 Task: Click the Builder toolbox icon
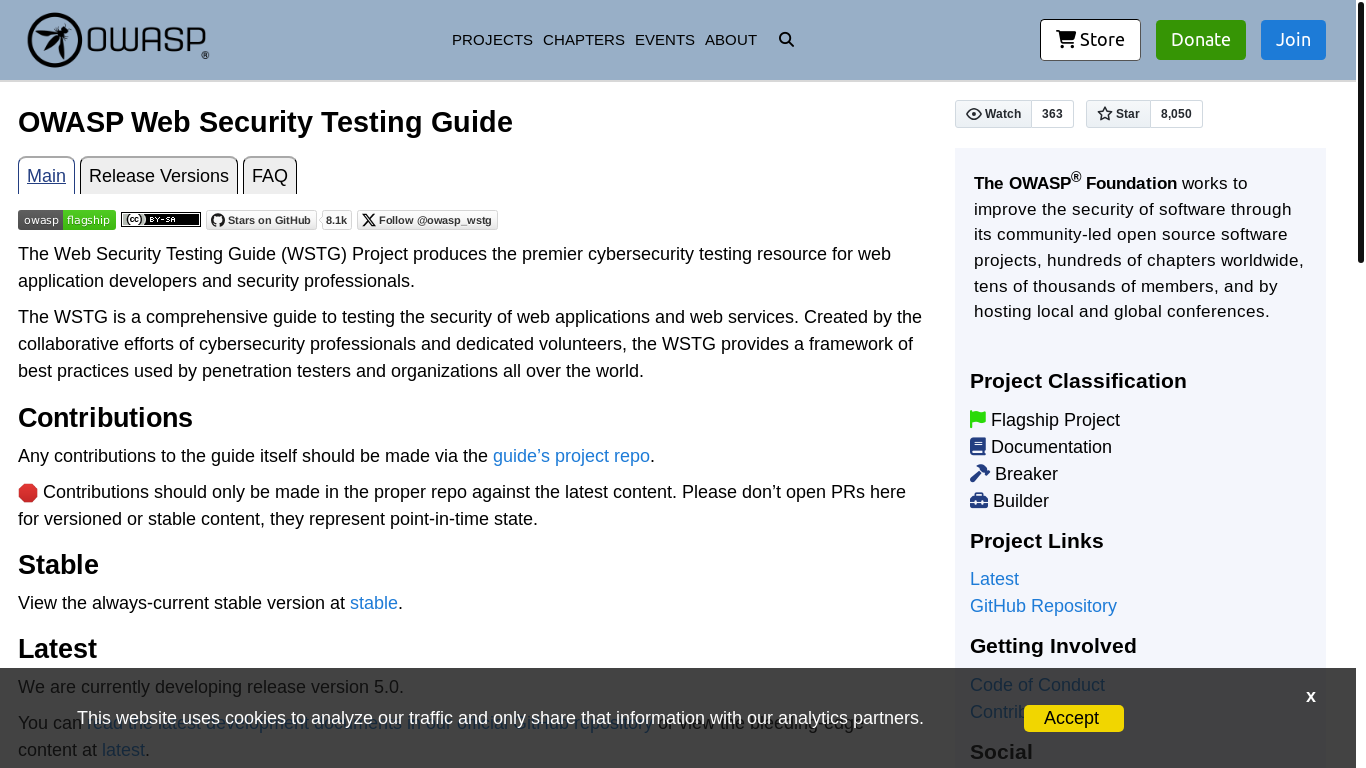pyautogui.click(x=979, y=500)
